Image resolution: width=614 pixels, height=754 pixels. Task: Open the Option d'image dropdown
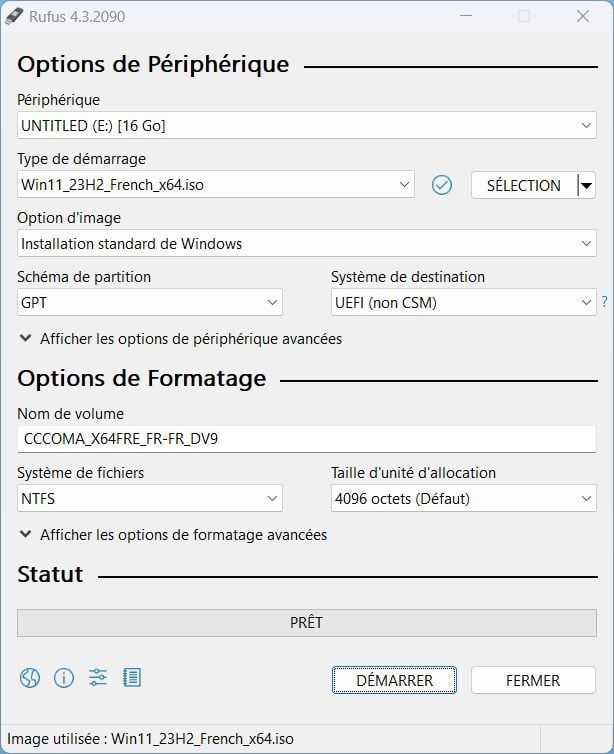tap(307, 244)
